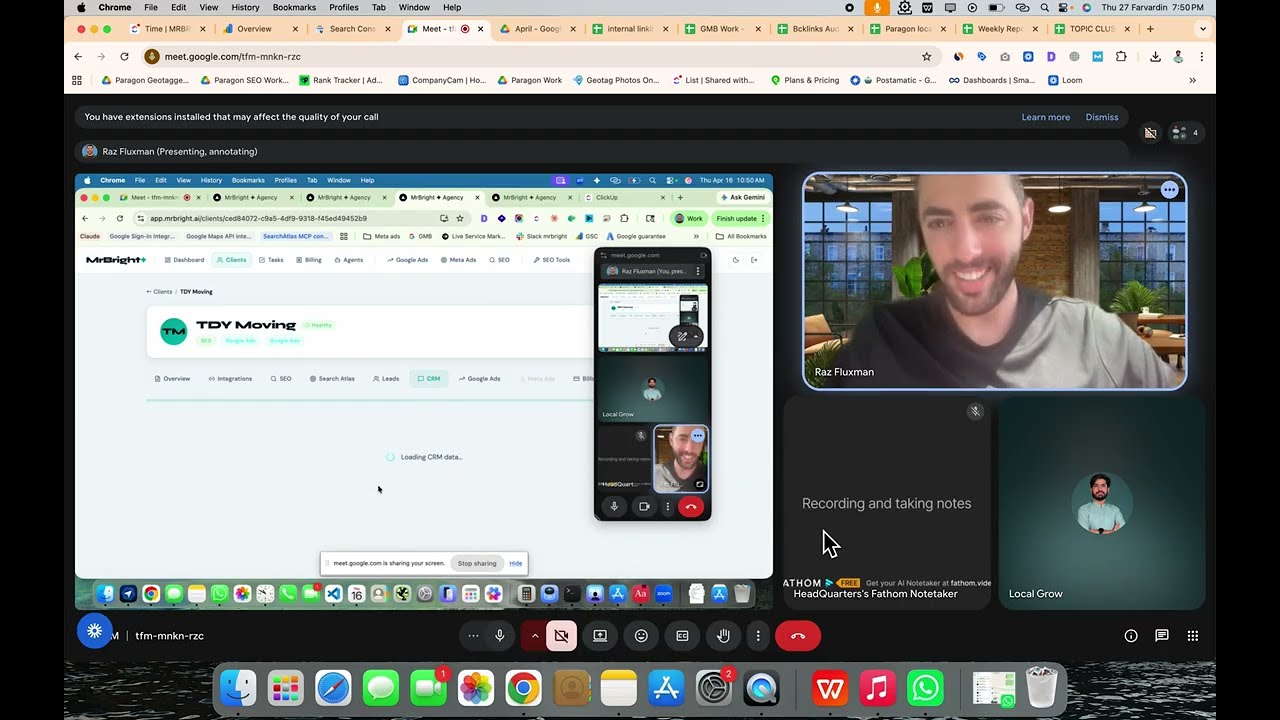This screenshot has width=1280, height=720.
Task: Click the Raz Fluxman video tile
Action: tap(995, 281)
